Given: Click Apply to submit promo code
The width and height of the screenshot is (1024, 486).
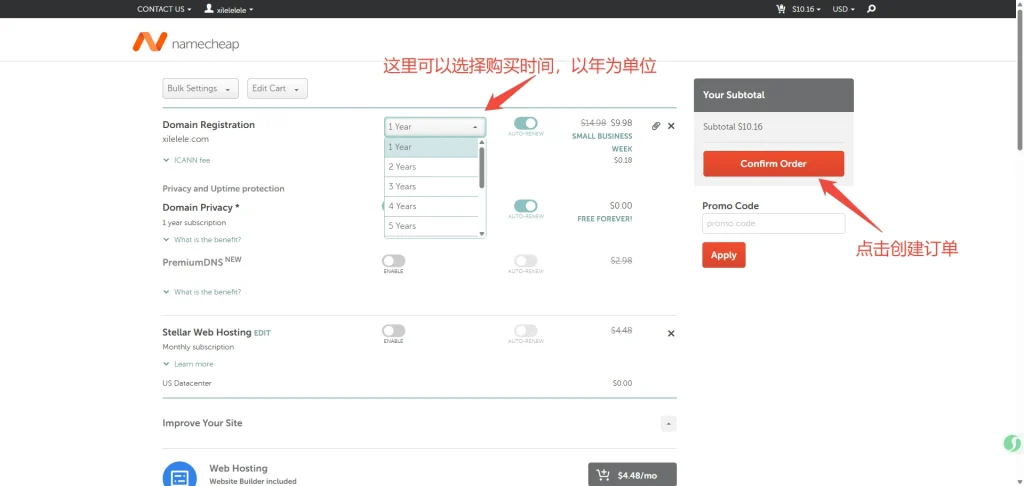Looking at the screenshot, I should 724,255.
